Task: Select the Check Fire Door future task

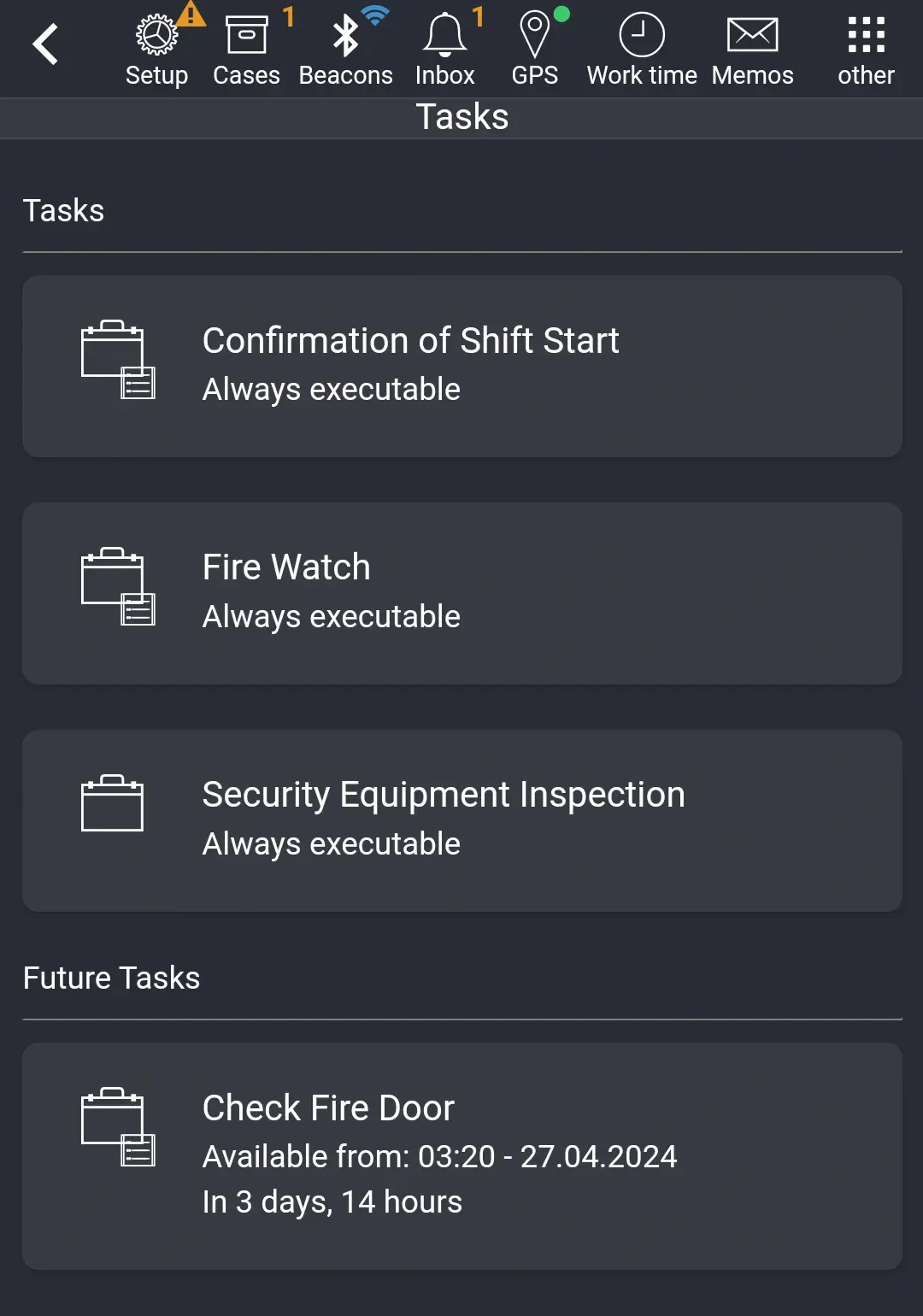Action: pyautogui.click(x=461, y=1155)
